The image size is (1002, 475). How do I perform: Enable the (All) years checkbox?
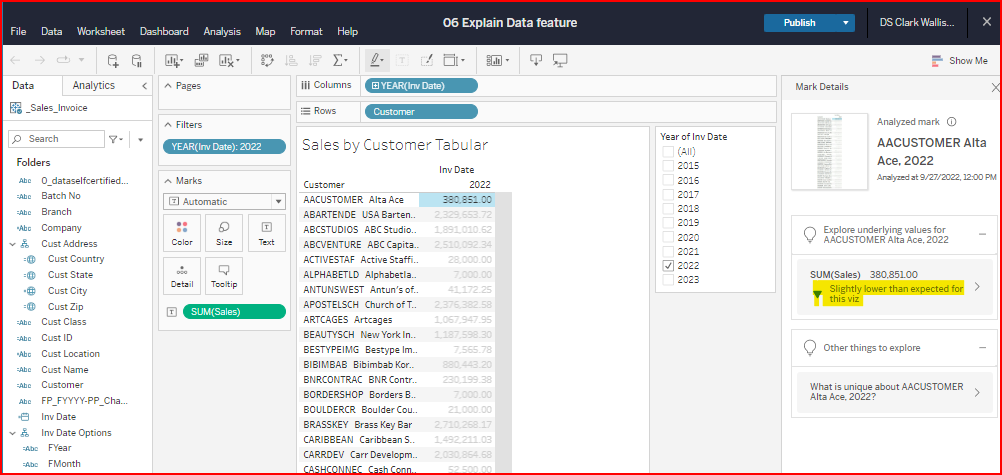(x=667, y=151)
